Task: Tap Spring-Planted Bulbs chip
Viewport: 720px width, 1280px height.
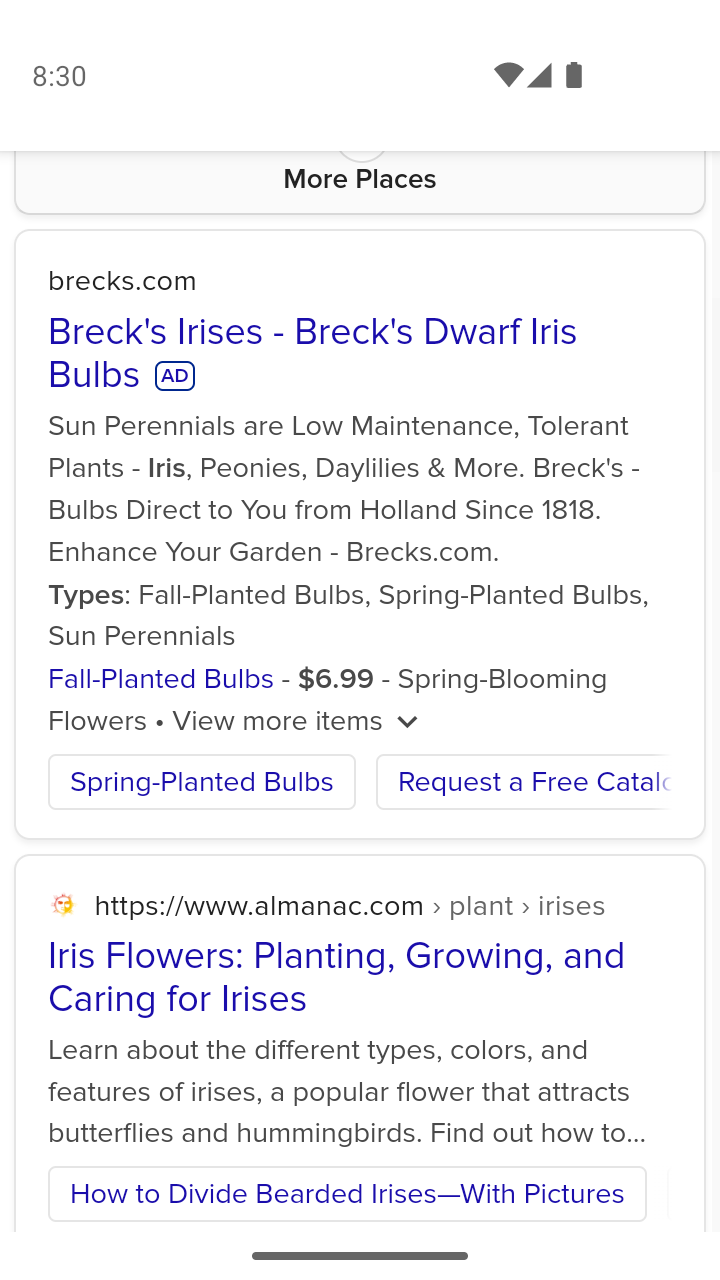Action: 202,782
